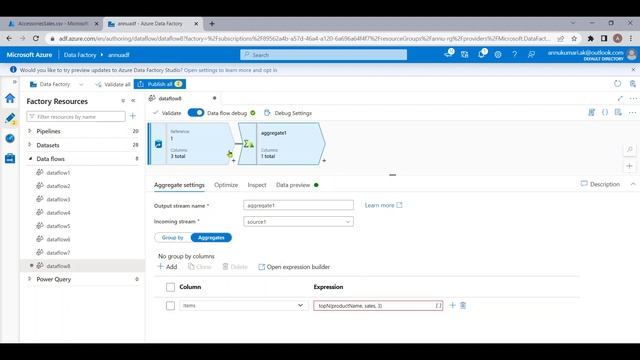This screenshot has width=640, height=360.
Task: Tick the checkbox for the items row
Action: pos(171,306)
